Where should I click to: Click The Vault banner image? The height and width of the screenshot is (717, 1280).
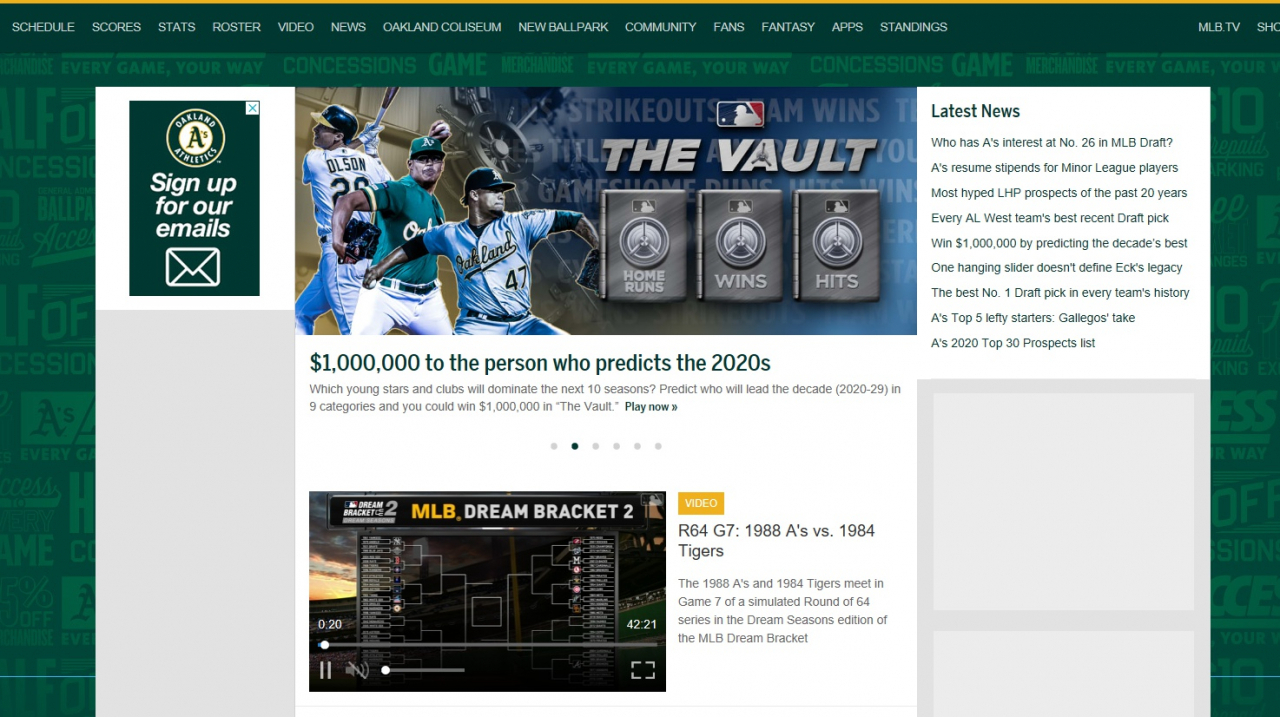(x=606, y=211)
